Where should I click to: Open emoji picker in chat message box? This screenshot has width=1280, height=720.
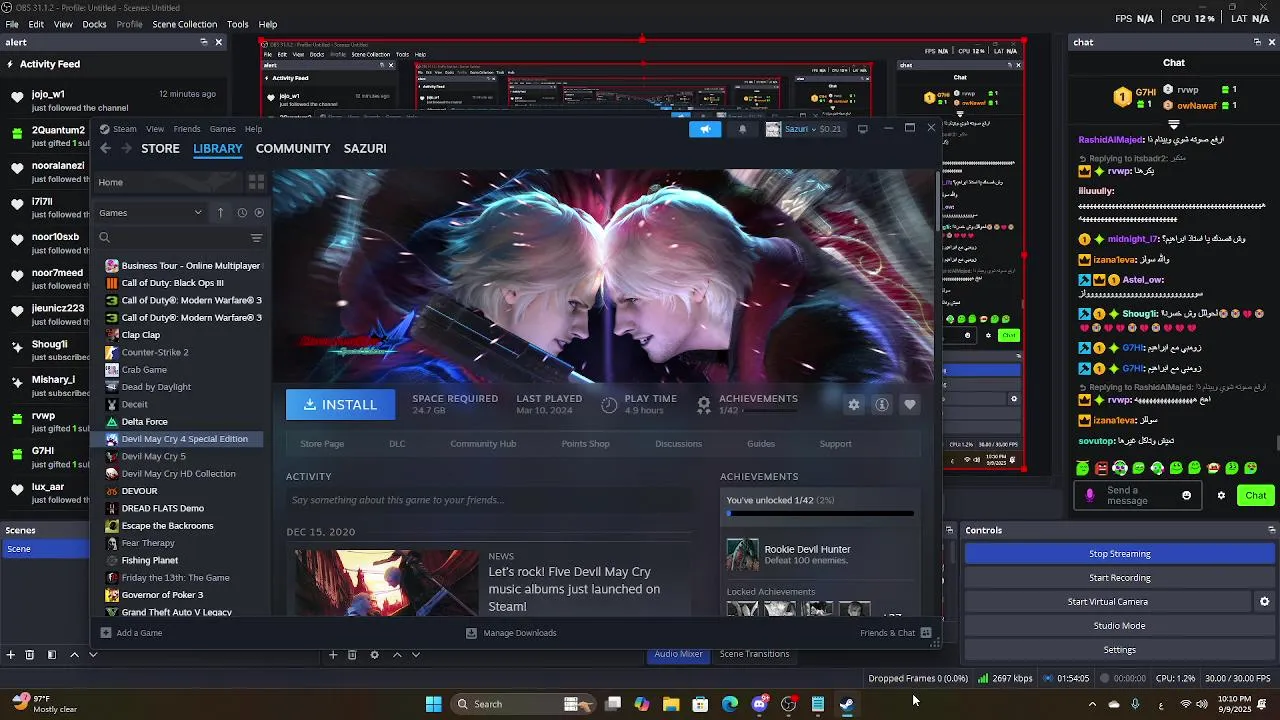[x=1187, y=495]
